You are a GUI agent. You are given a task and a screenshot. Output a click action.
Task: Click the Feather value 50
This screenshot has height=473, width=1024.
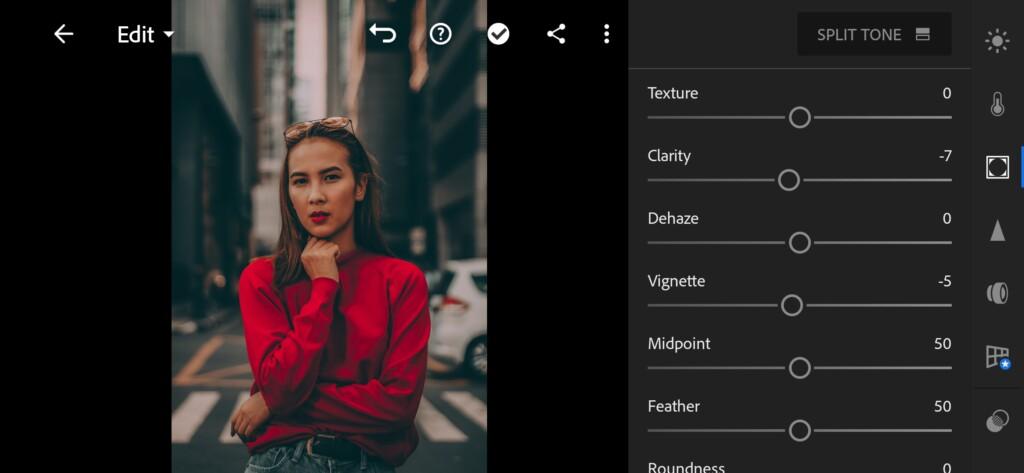pyautogui.click(x=942, y=406)
